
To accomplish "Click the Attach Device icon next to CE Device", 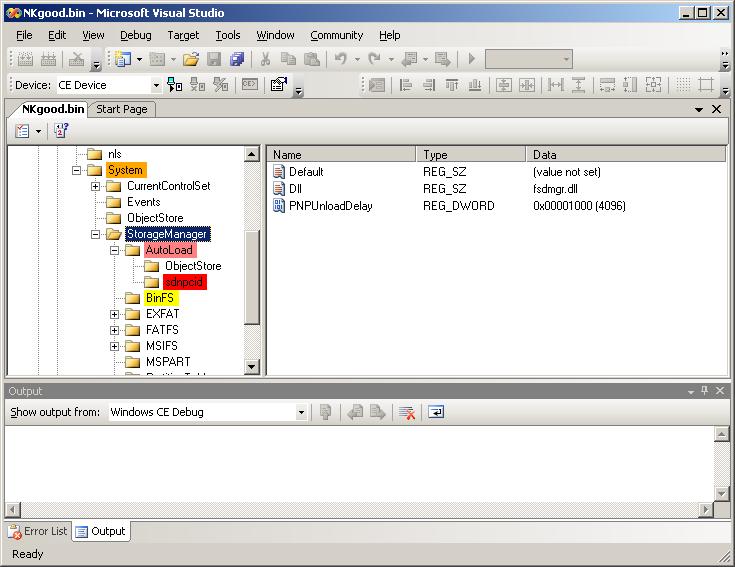I will click(x=175, y=85).
